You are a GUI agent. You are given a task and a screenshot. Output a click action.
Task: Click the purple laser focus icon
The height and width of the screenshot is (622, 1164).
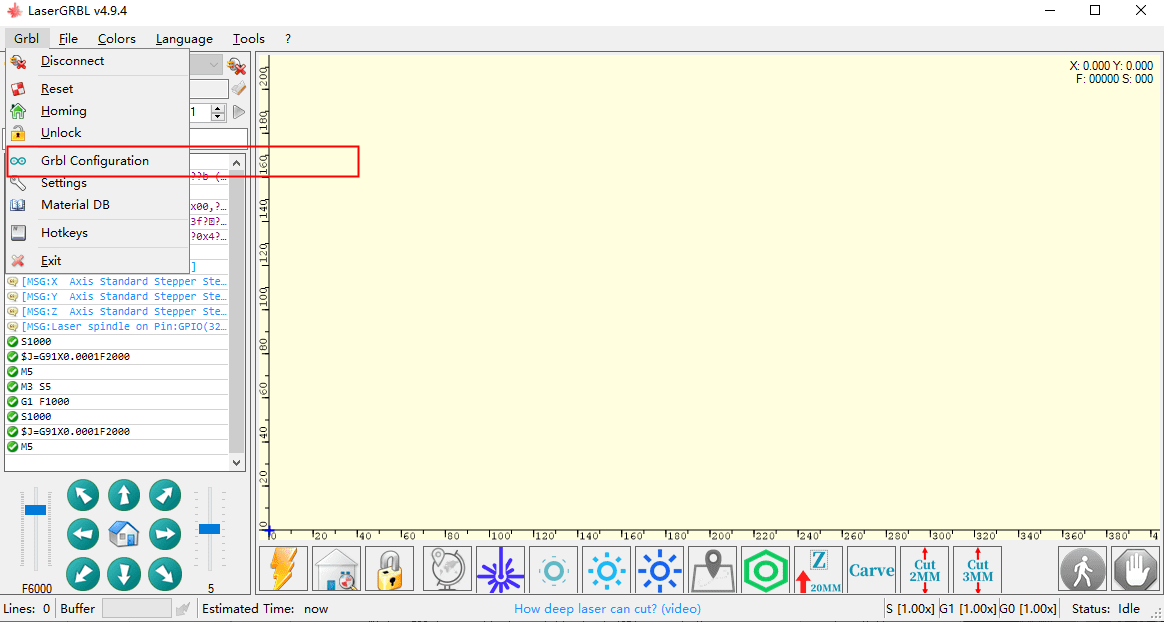(x=500, y=570)
